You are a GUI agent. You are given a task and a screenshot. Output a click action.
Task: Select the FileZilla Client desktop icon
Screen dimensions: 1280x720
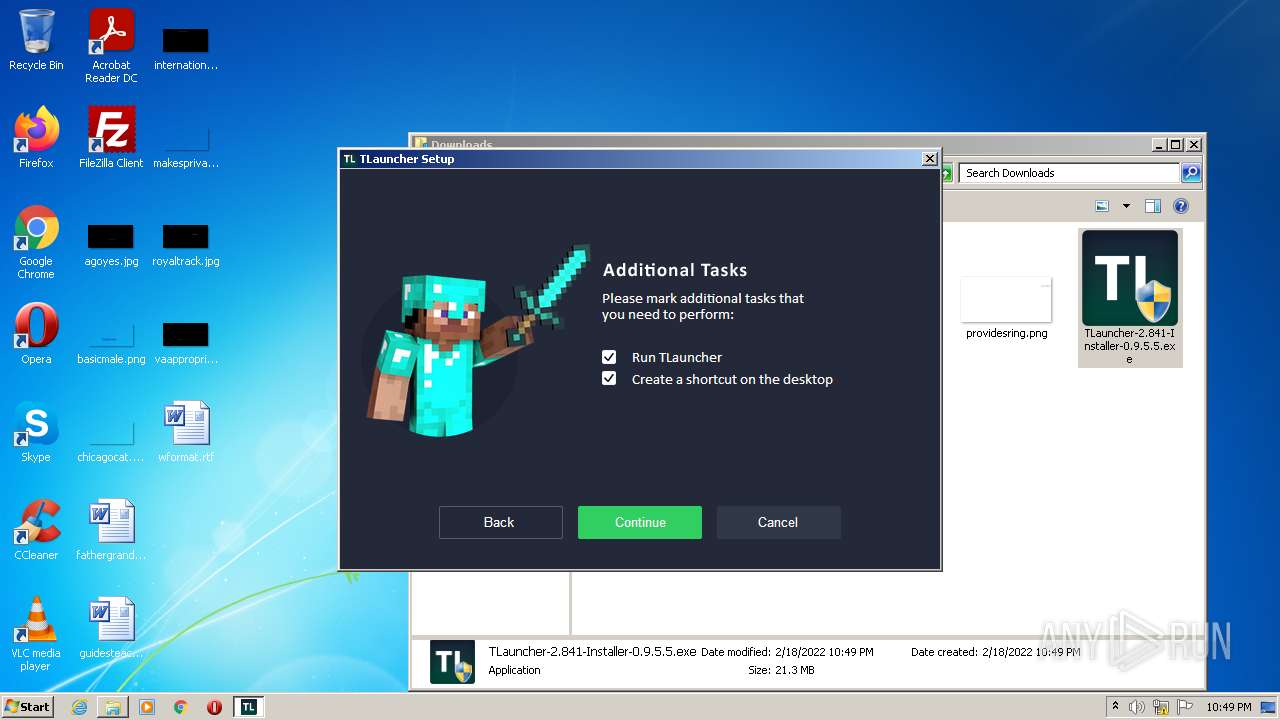point(111,137)
